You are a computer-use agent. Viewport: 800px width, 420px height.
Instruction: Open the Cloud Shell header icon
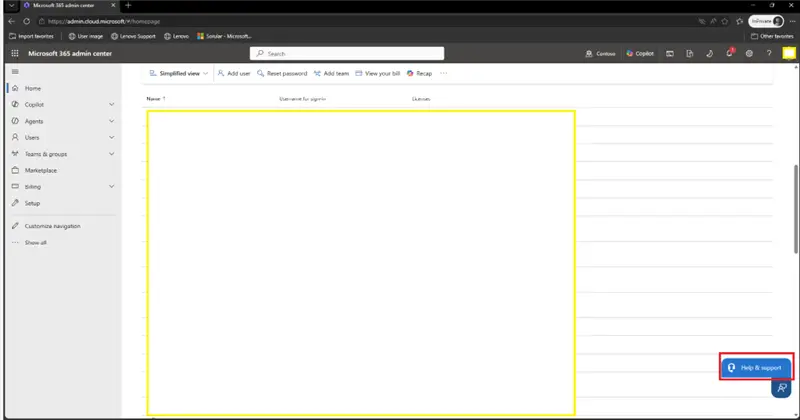click(x=669, y=53)
